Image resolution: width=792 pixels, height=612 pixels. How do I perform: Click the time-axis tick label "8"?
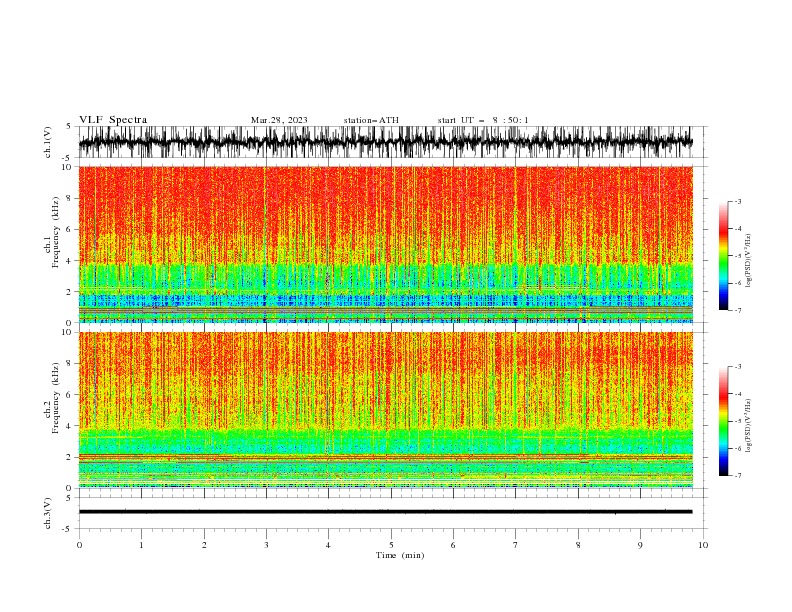(x=578, y=545)
